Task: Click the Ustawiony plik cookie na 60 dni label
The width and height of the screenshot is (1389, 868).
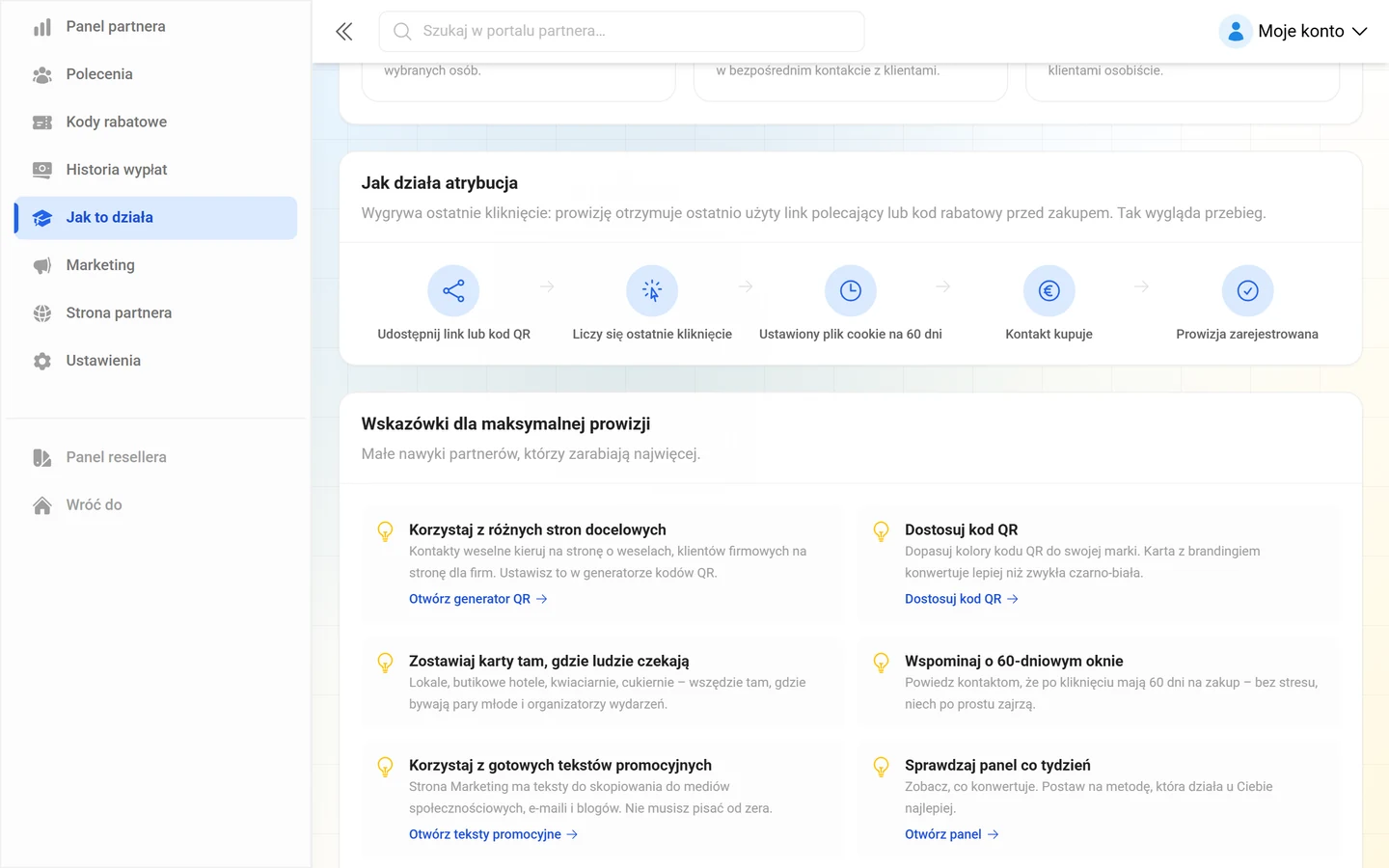Action: point(851,335)
